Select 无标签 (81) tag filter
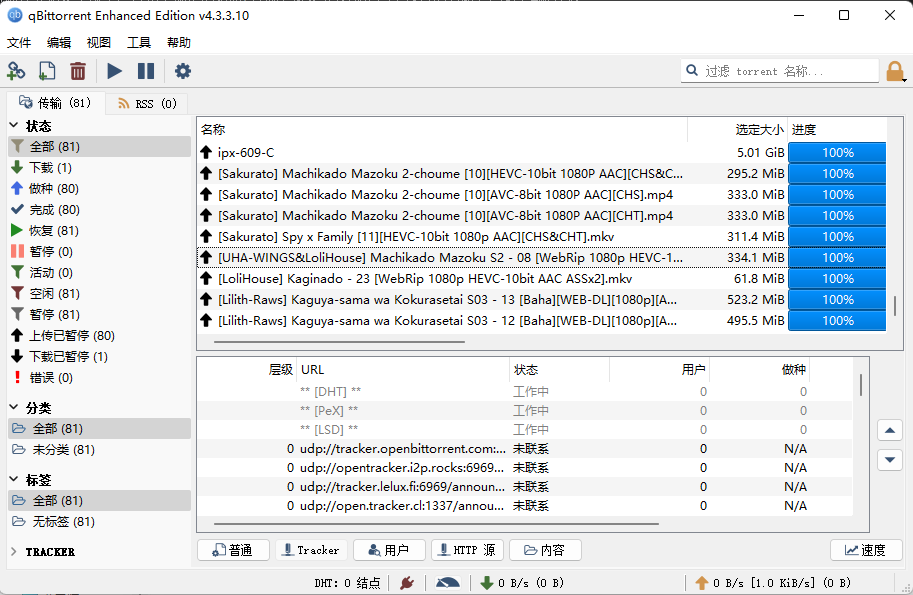Screen dimensions: 913x595 pyautogui.click(x=100, y=522)
